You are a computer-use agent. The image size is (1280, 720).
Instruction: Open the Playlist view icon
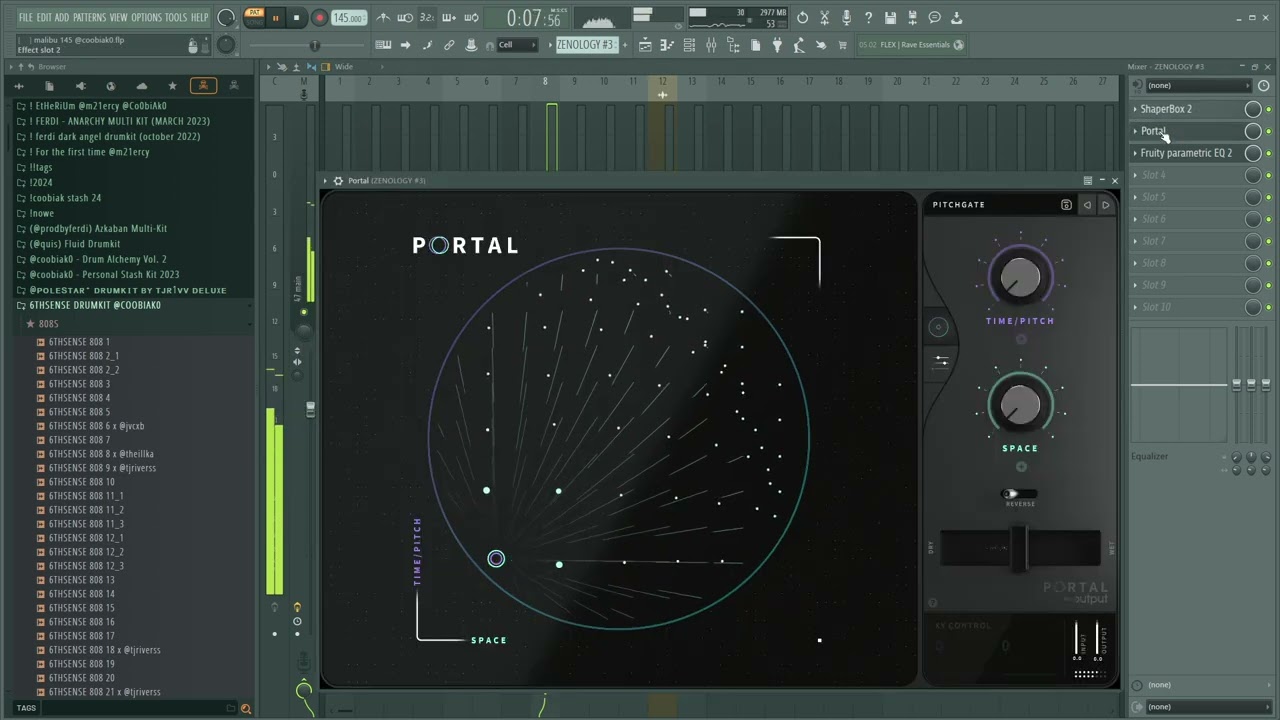pyautogui.click(x=645, y=45)
